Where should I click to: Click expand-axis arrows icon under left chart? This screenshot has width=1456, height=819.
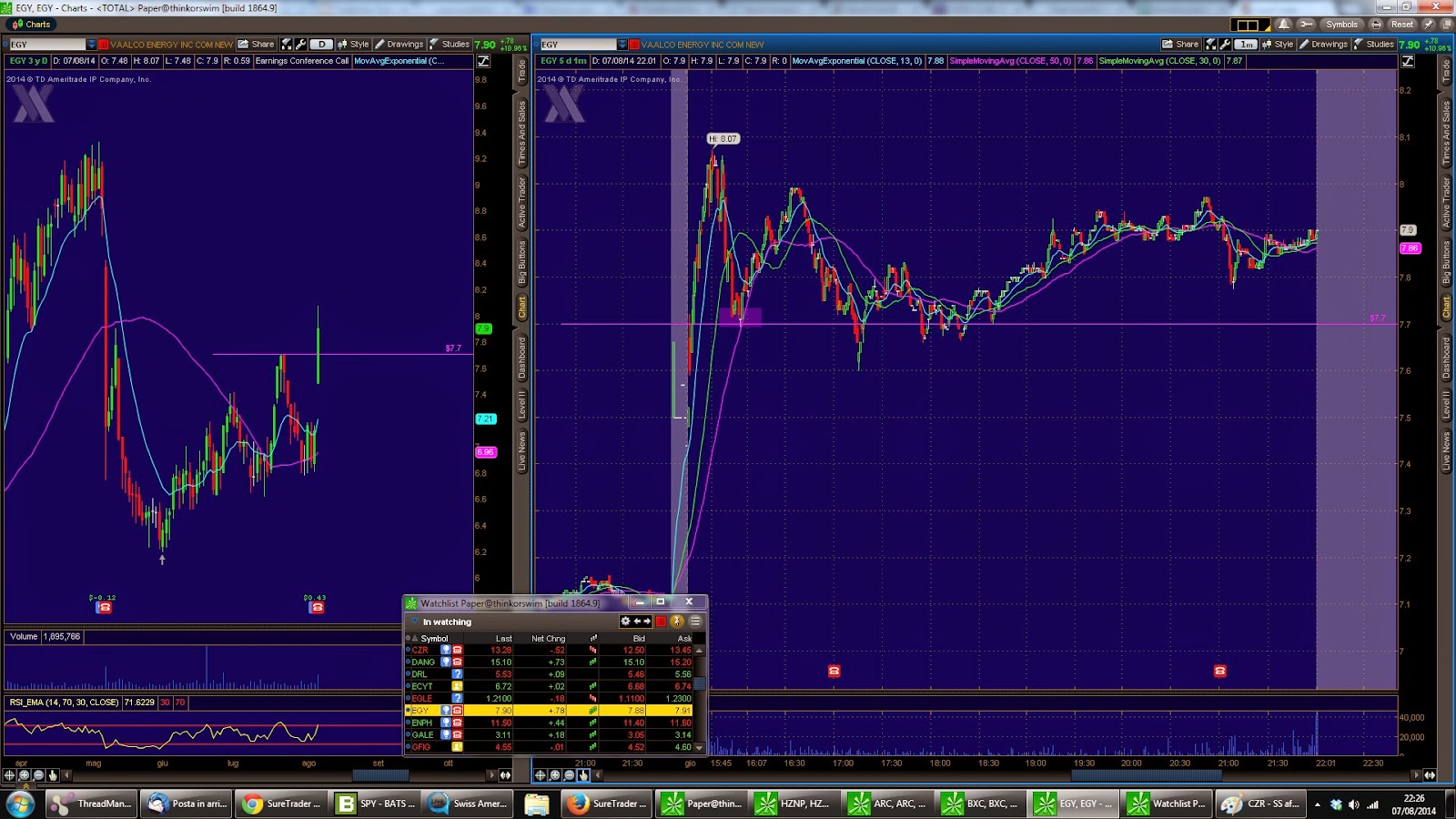point(505,775)
